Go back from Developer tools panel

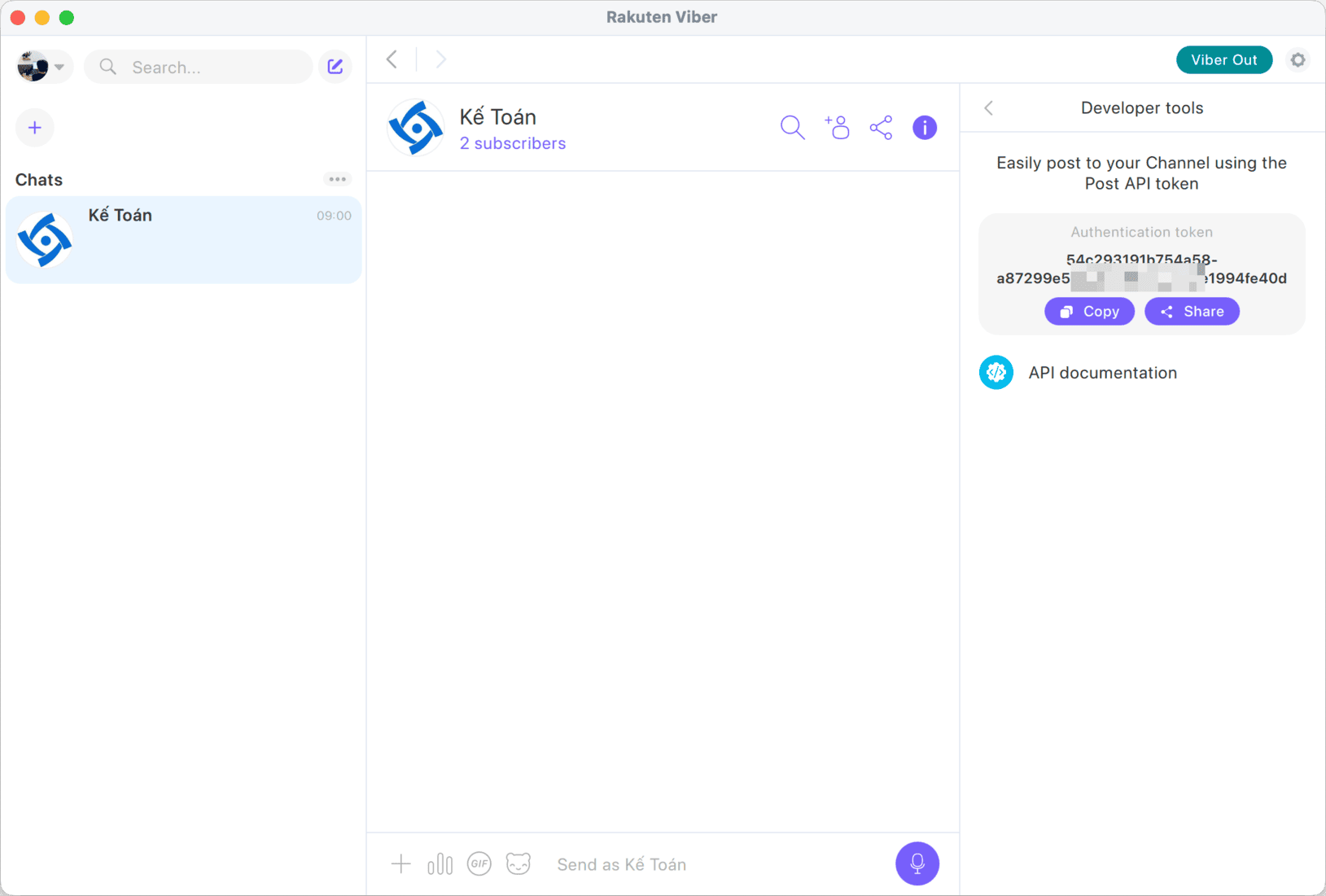point(989,108)
